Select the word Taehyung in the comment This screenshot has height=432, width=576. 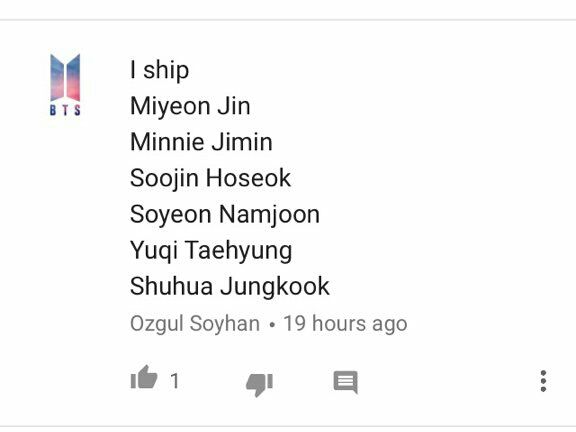tap(238, 251)
